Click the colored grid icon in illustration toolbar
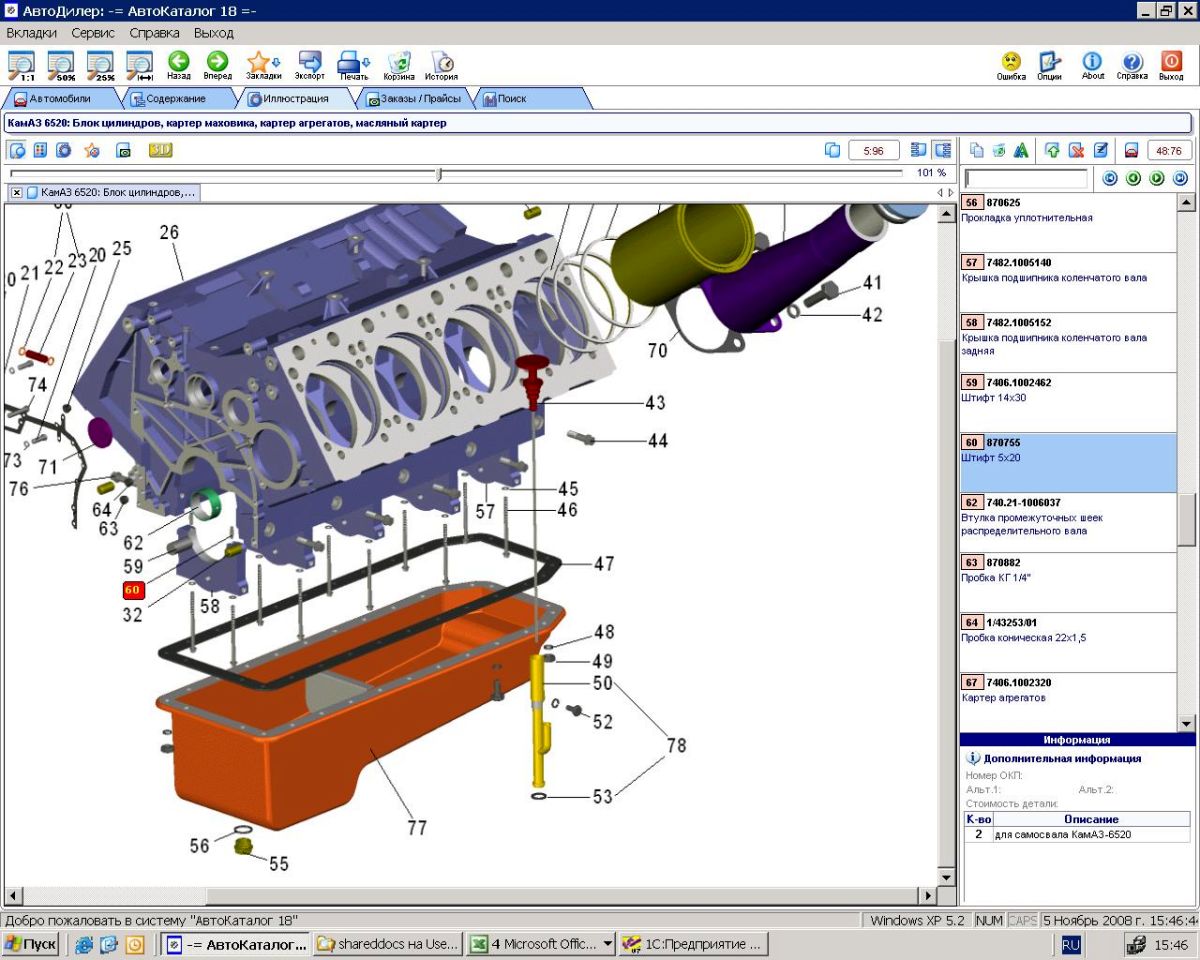This screenshot has width=1200, height=960. tap(41, 150)
